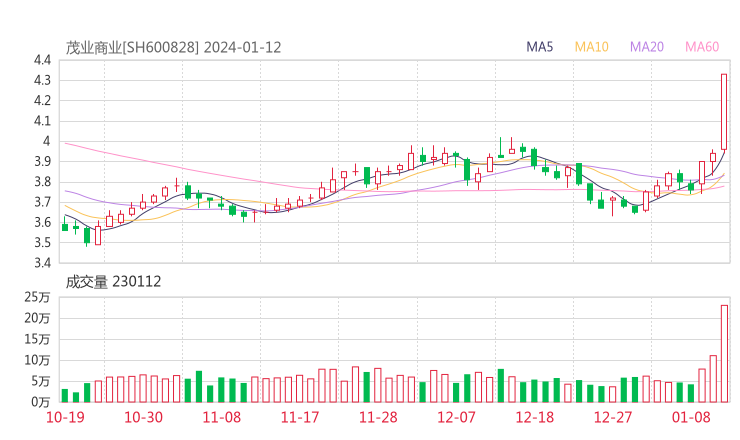Click the 12-07 date label
The width and height of the screenshot is (740, 440).
point(456,417)
